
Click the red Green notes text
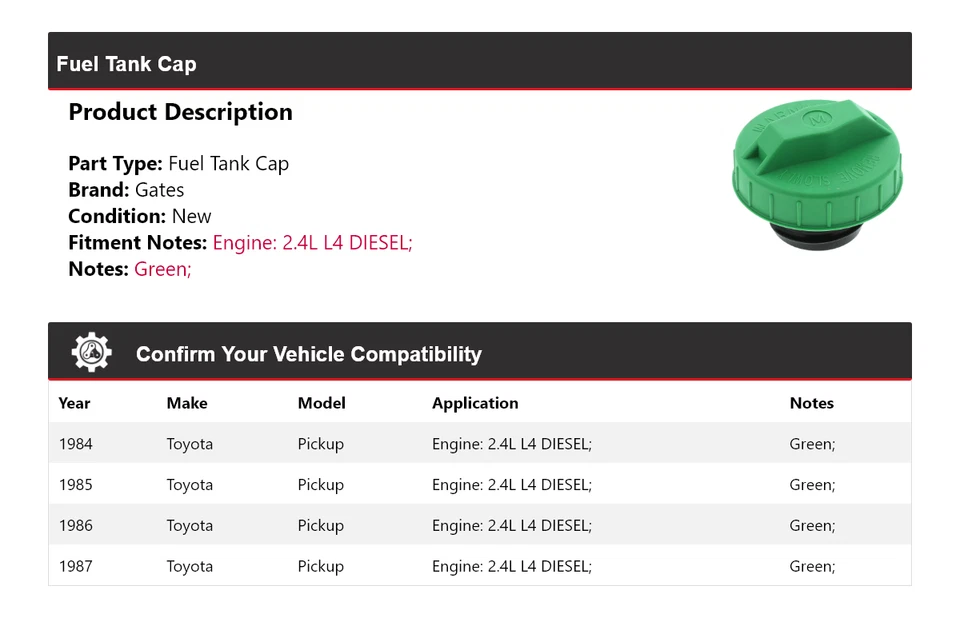(162, 268)
